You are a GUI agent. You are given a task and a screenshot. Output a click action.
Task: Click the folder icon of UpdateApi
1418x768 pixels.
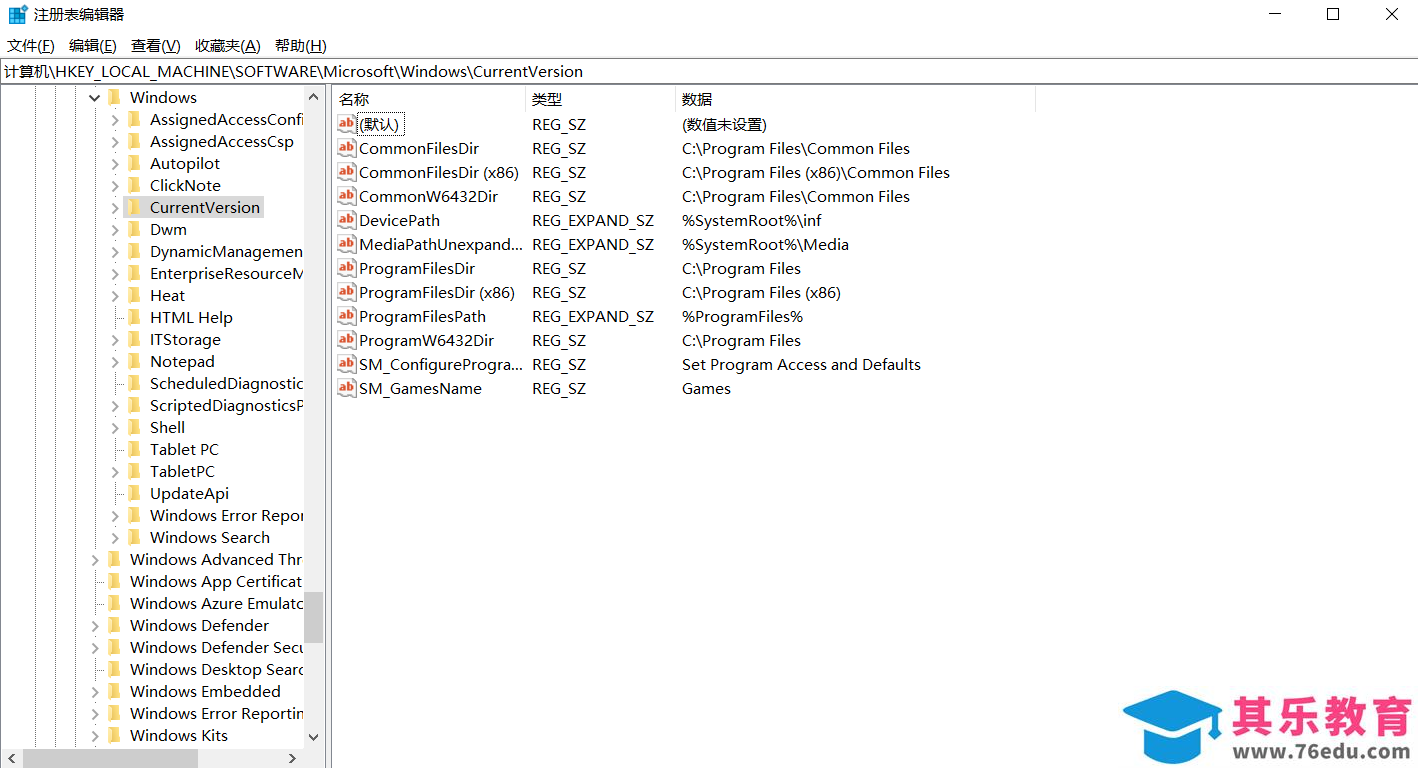tap(134, 493)
